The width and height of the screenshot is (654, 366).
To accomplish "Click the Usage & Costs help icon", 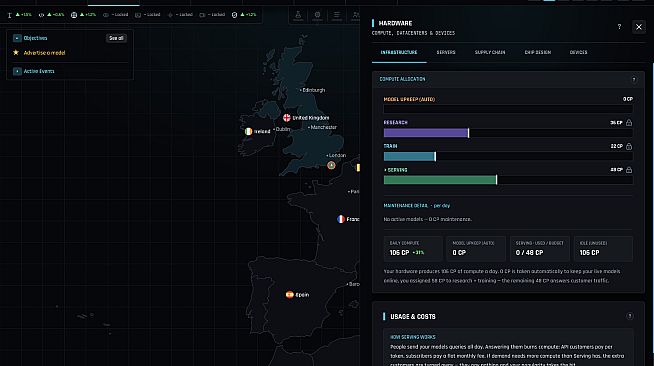I will (x=629, y=316).
